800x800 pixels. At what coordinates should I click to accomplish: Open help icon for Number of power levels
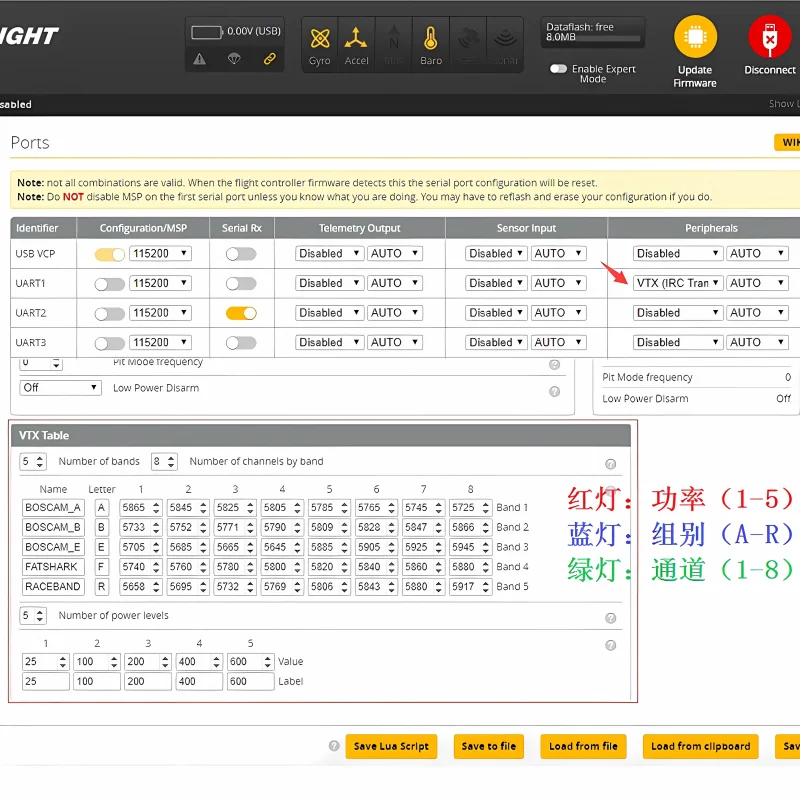(610, 618)
